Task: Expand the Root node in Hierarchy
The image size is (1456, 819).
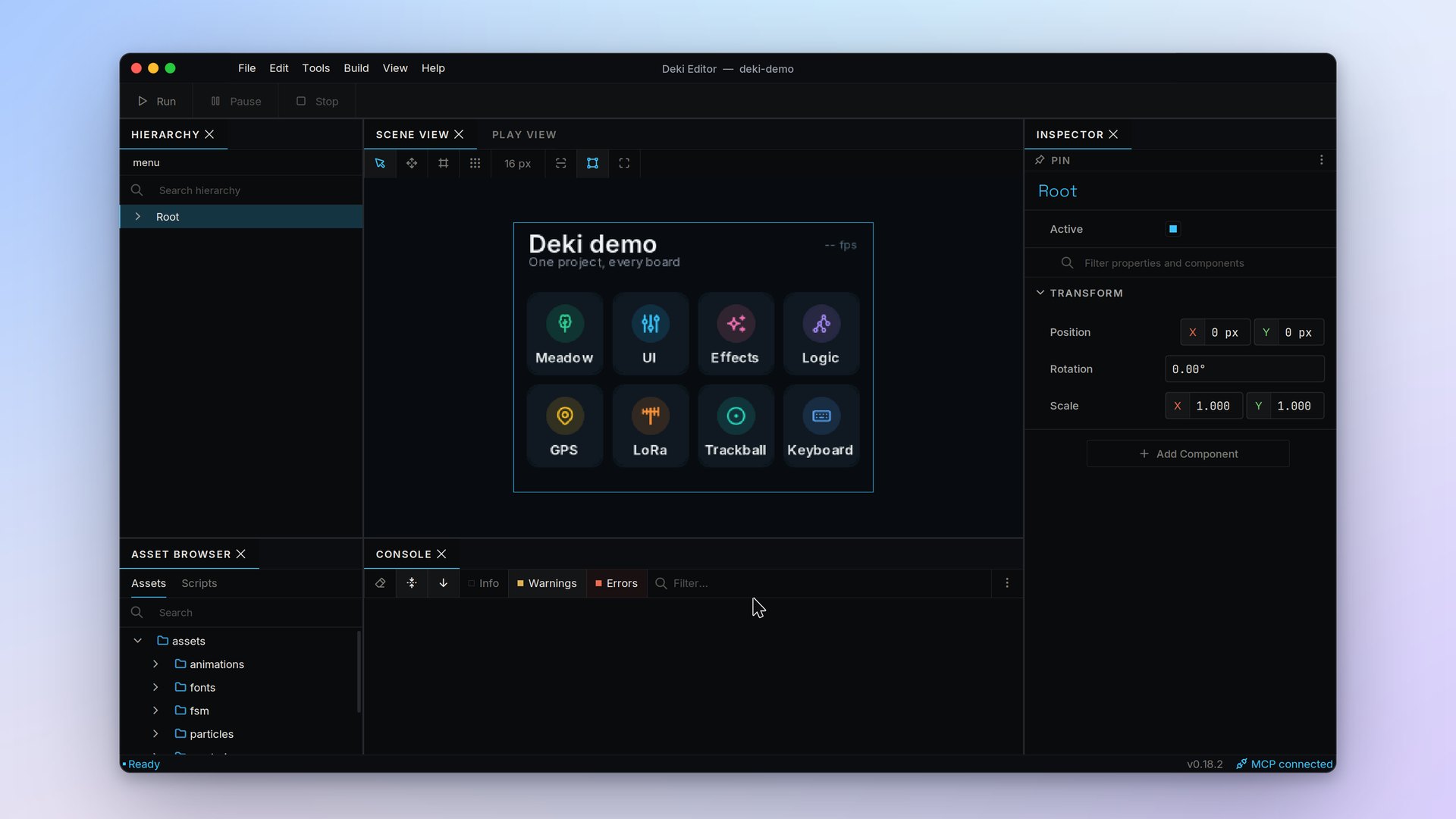Action: coord(138,217)
